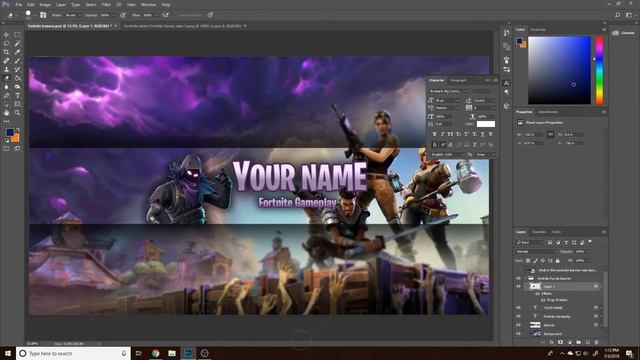
Task: Open File Explorer from the taskbar
Action: click(172, 353)
